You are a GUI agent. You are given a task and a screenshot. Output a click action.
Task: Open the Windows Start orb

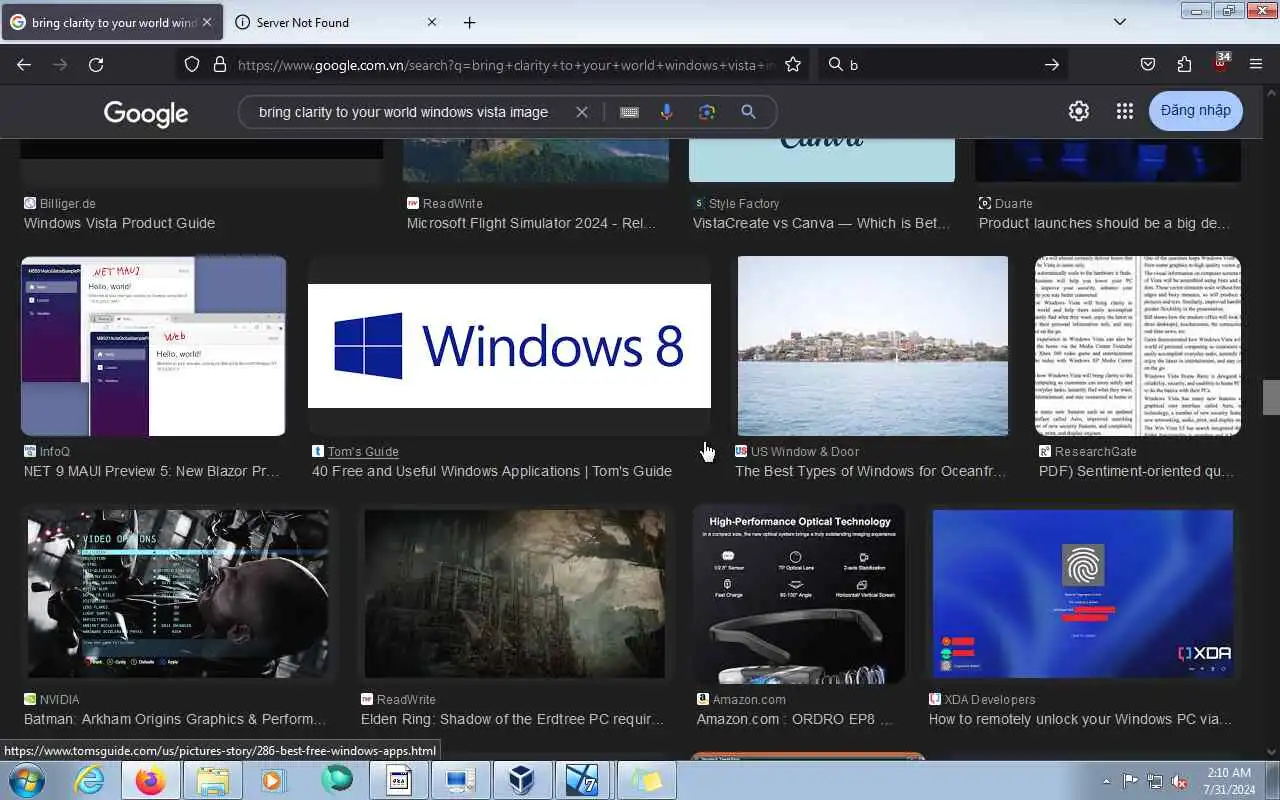[x=27, y=780]
